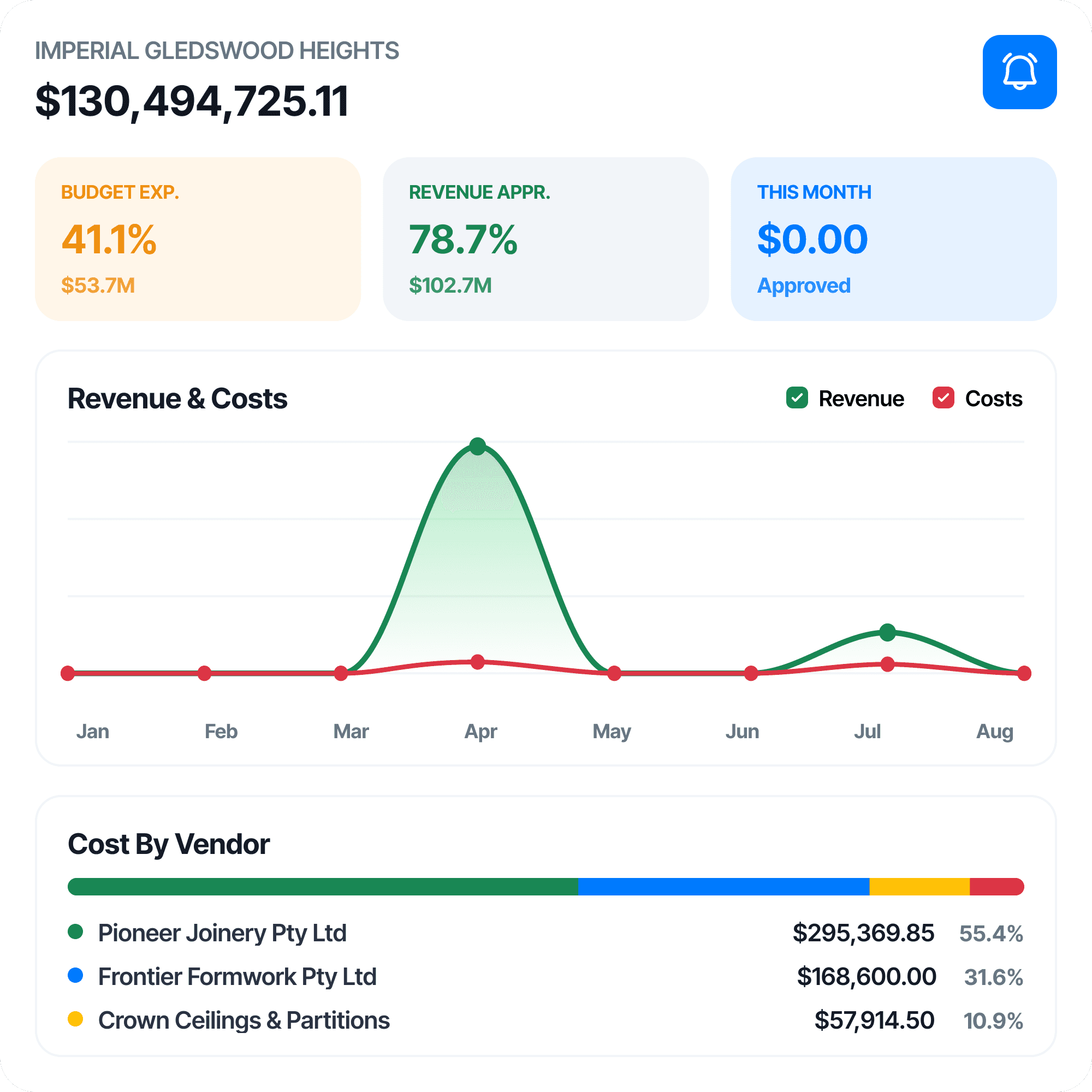Click the Apr axis label
Viewport: 1092px width, 1092px height.
pos(481,733)
